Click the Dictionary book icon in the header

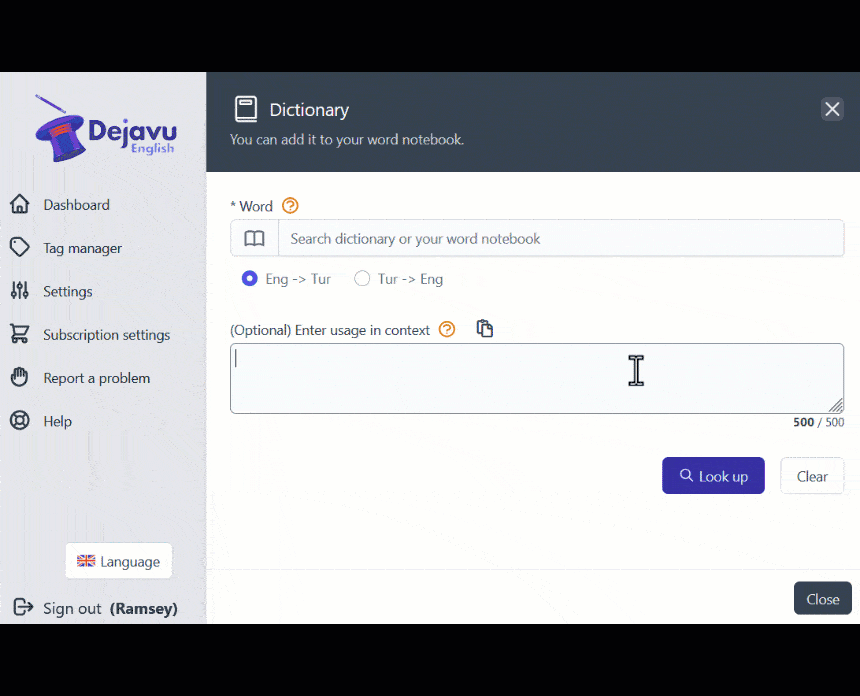click(x=245, y=108)
